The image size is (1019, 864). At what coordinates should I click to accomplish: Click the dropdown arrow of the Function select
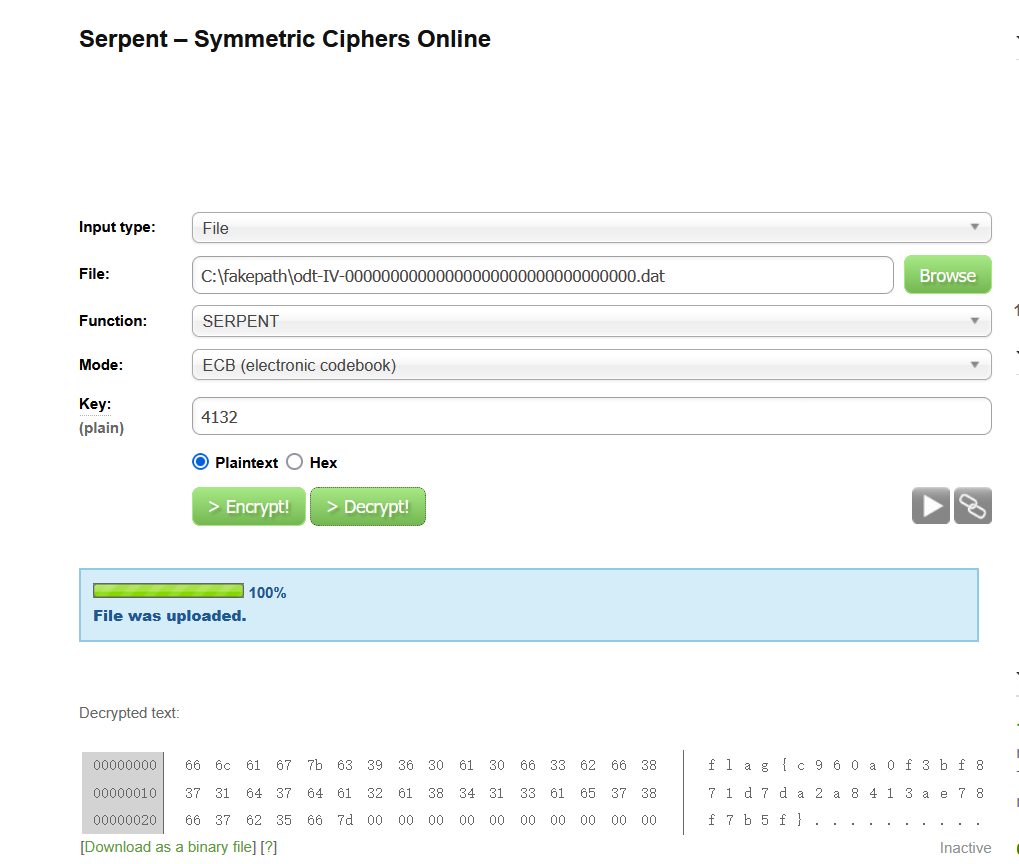pos(974,321)
